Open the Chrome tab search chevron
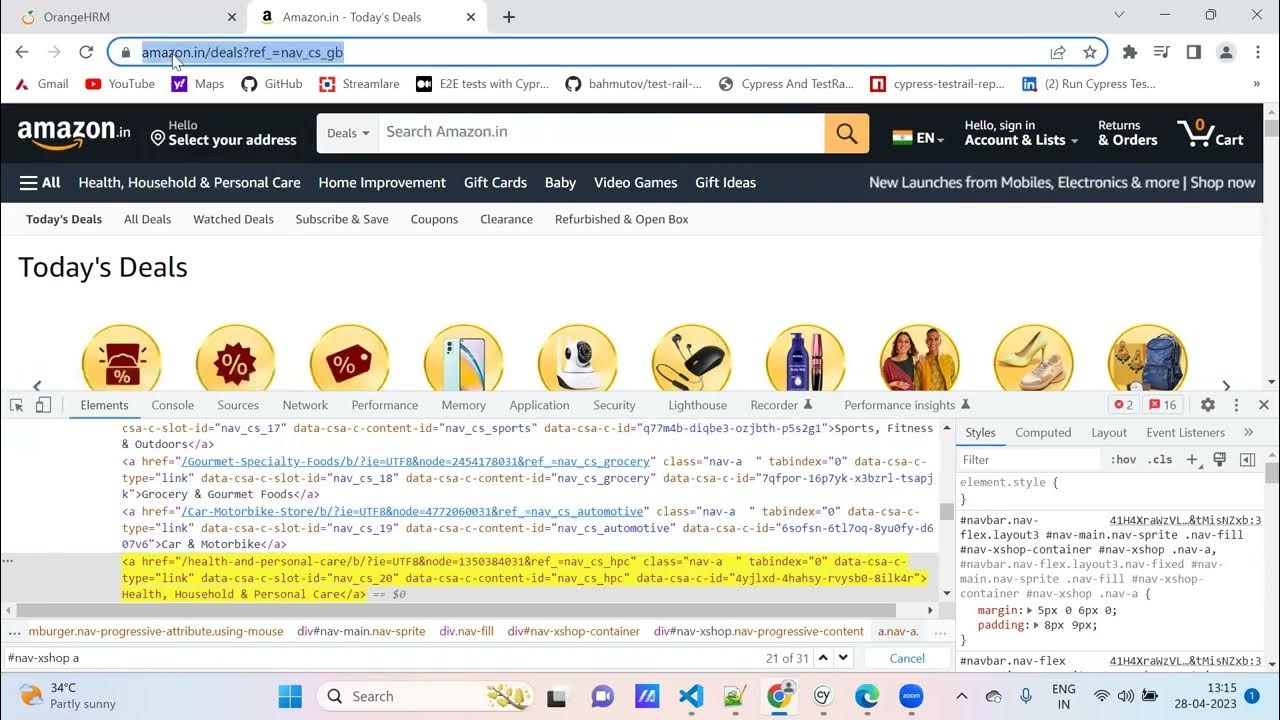1280x720 pixels. click(x=1119, y=15)
